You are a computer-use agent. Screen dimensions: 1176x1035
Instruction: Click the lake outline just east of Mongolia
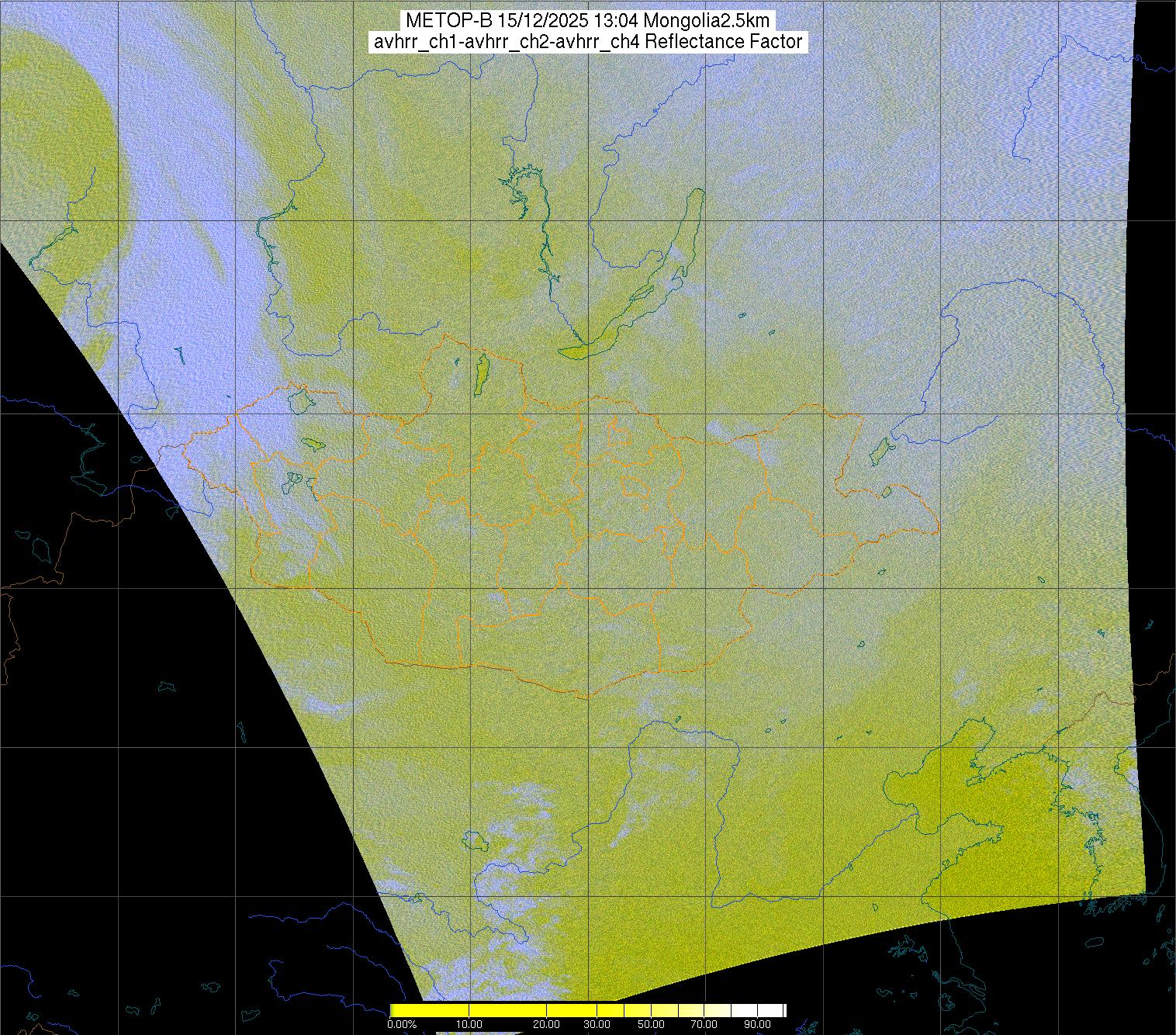880,450
